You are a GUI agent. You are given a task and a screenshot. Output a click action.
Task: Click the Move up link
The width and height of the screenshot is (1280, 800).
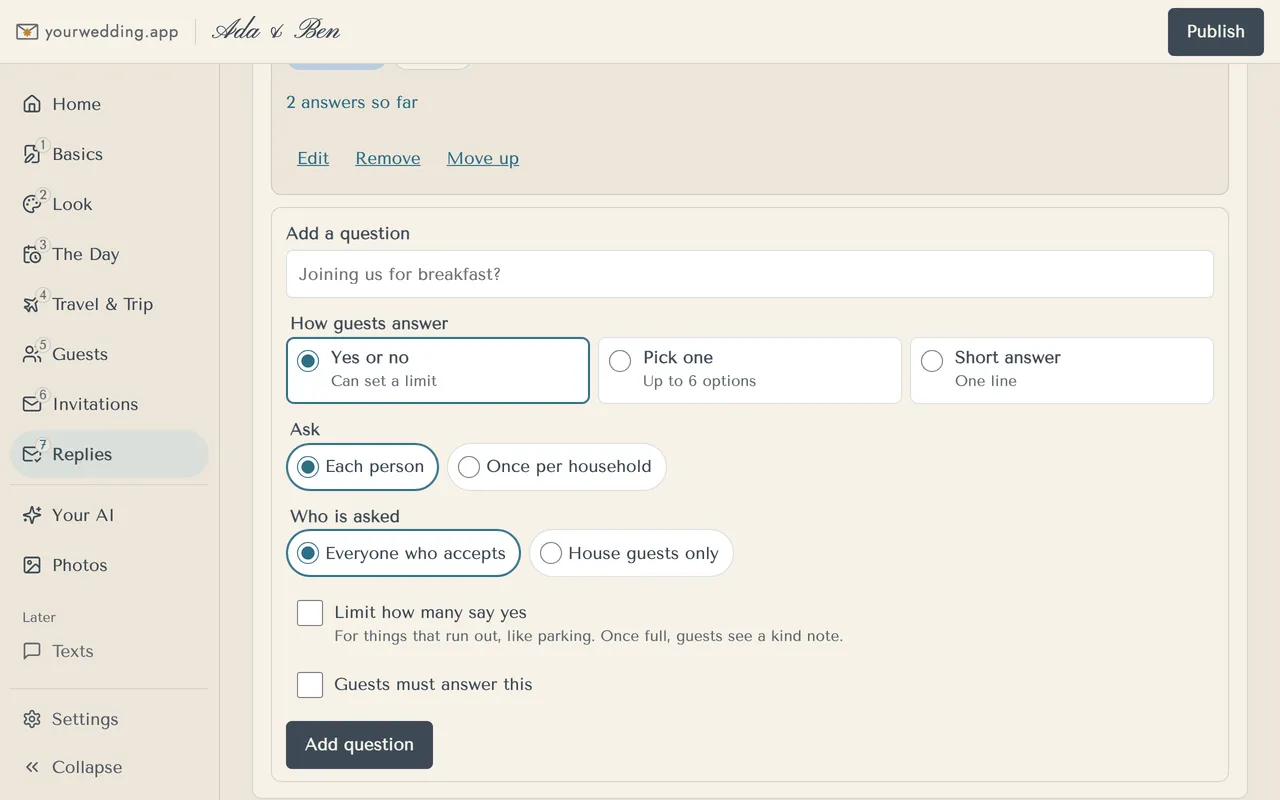[483, 158]
